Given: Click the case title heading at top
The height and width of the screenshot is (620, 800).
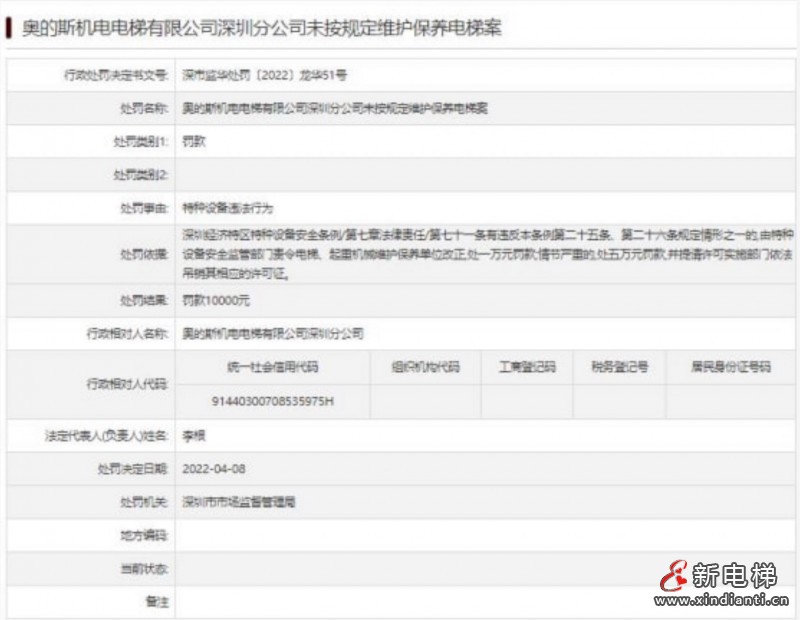Looking at the screenshot, I should click(x=262, y=28).
